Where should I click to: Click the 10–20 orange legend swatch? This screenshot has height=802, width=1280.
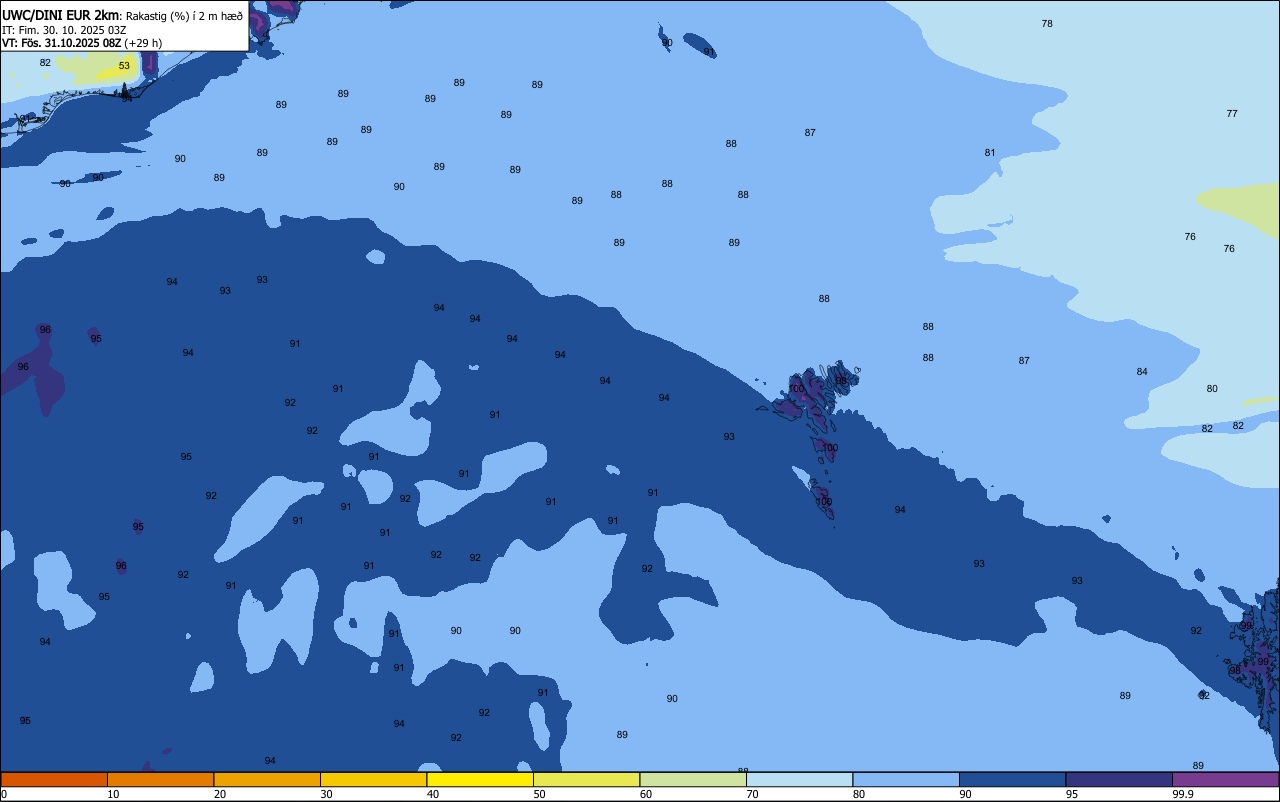coord(160,779)
